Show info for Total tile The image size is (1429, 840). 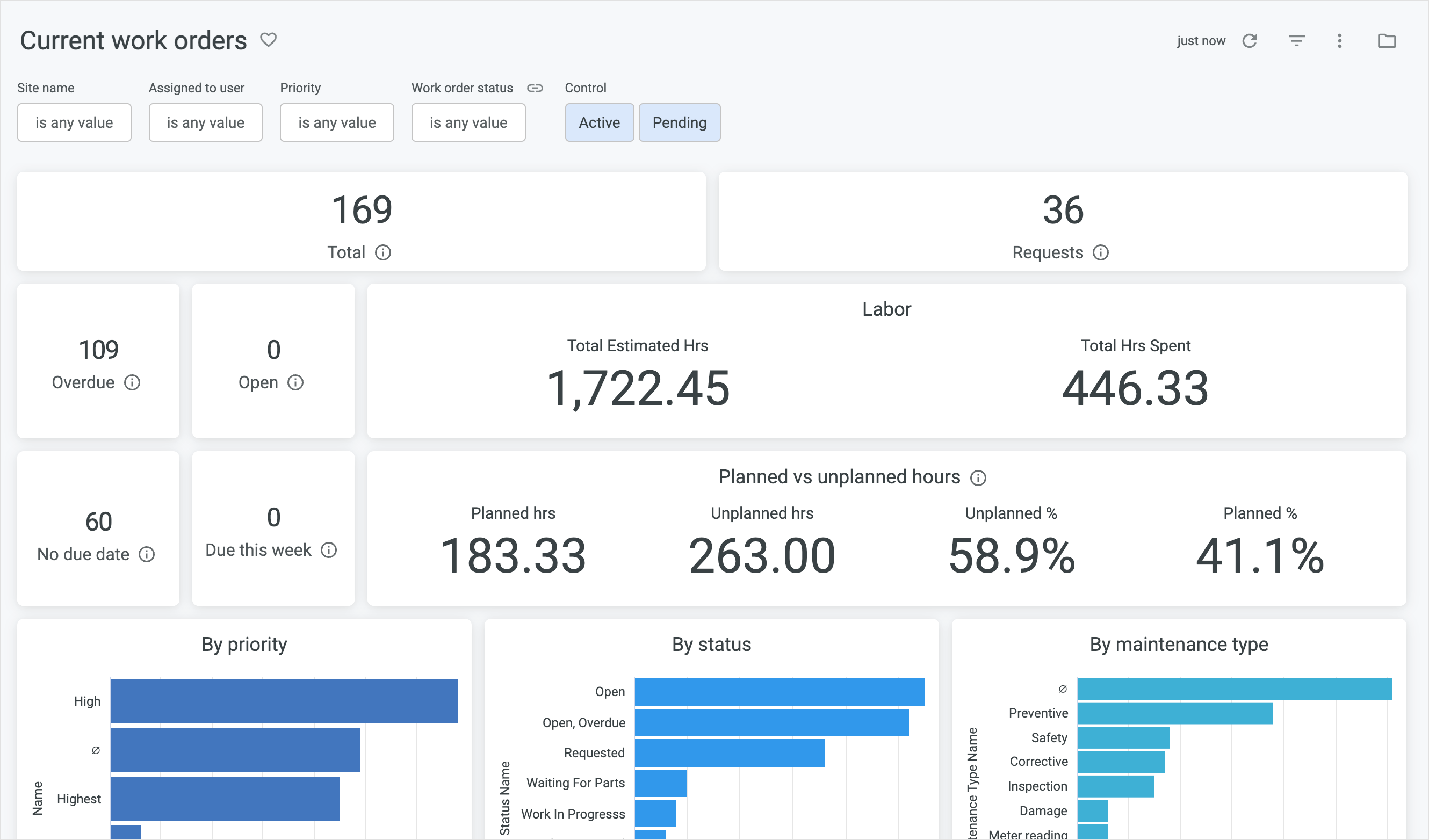(x=382, y=253)
